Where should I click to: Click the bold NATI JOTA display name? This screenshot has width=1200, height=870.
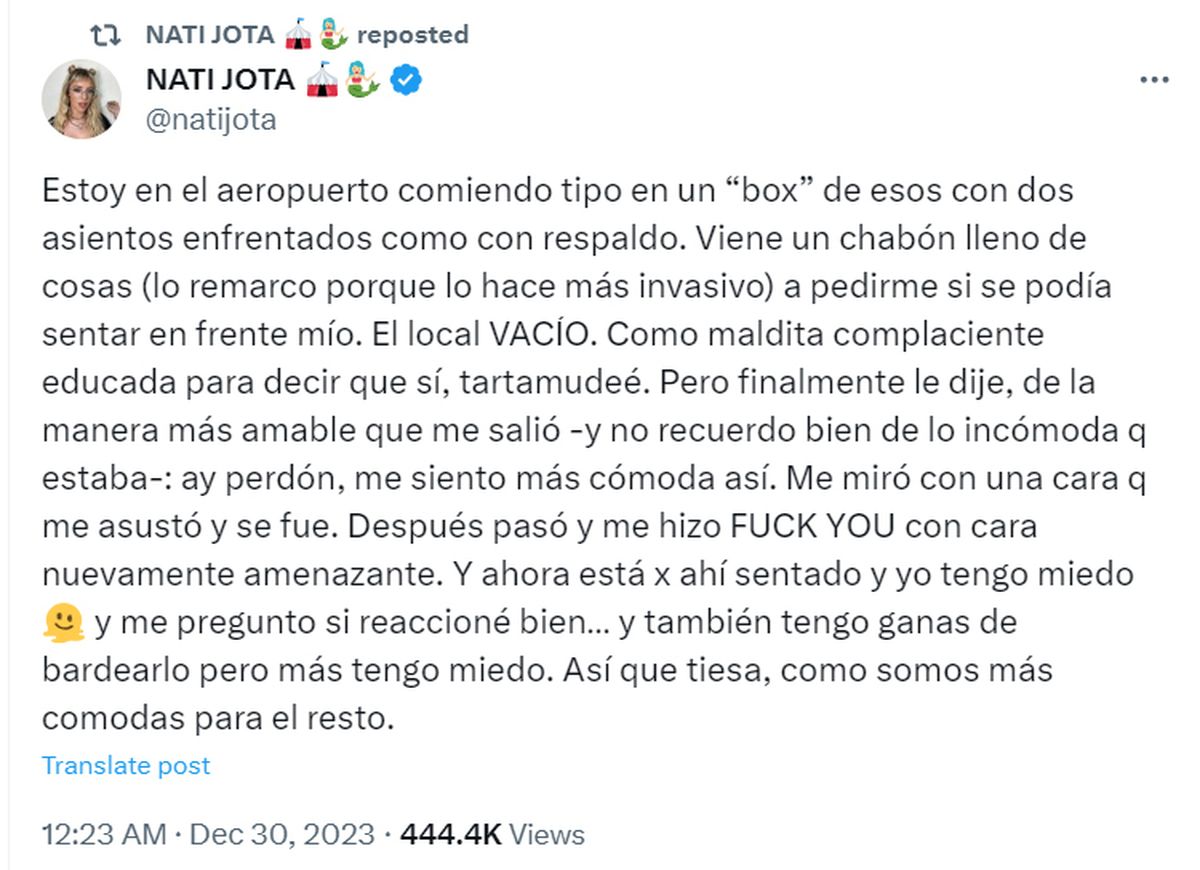click(220, 80)
